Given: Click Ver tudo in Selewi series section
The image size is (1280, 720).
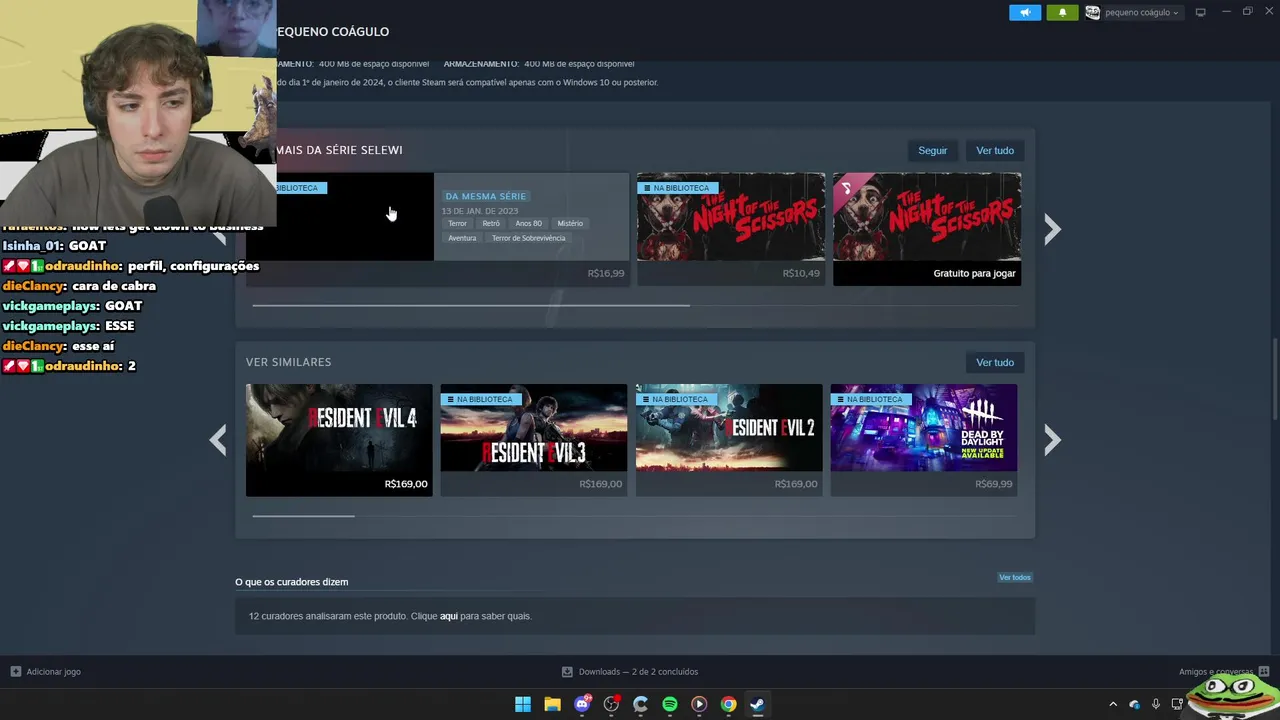Looking at the screenshot, I should (x=995, y=150).
